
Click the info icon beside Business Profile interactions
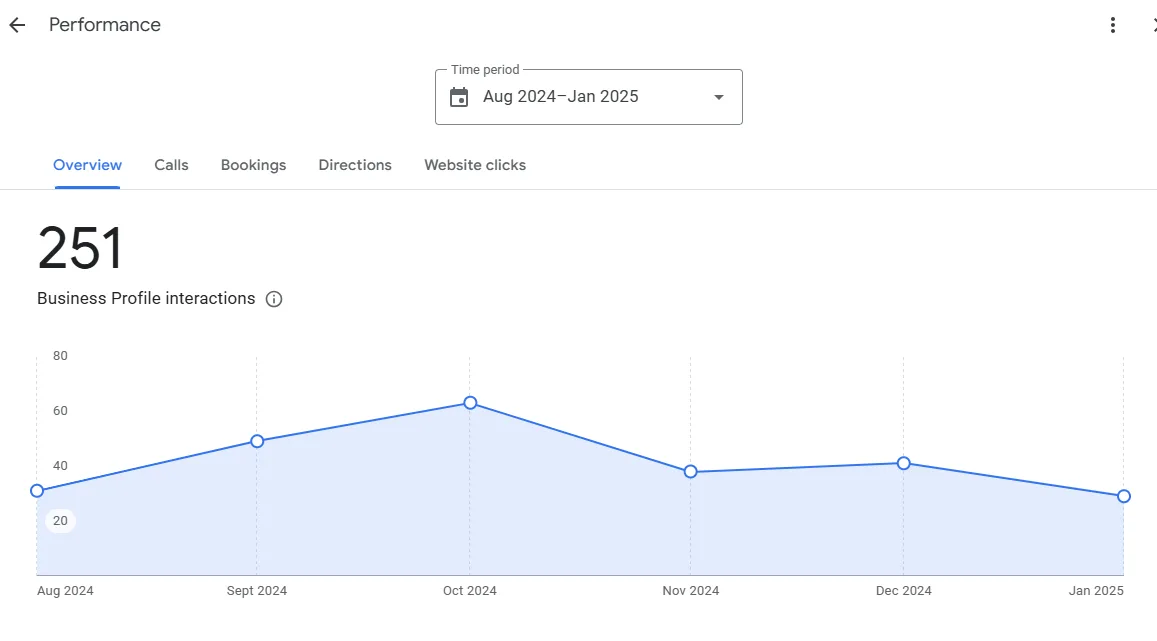[274, 299]
